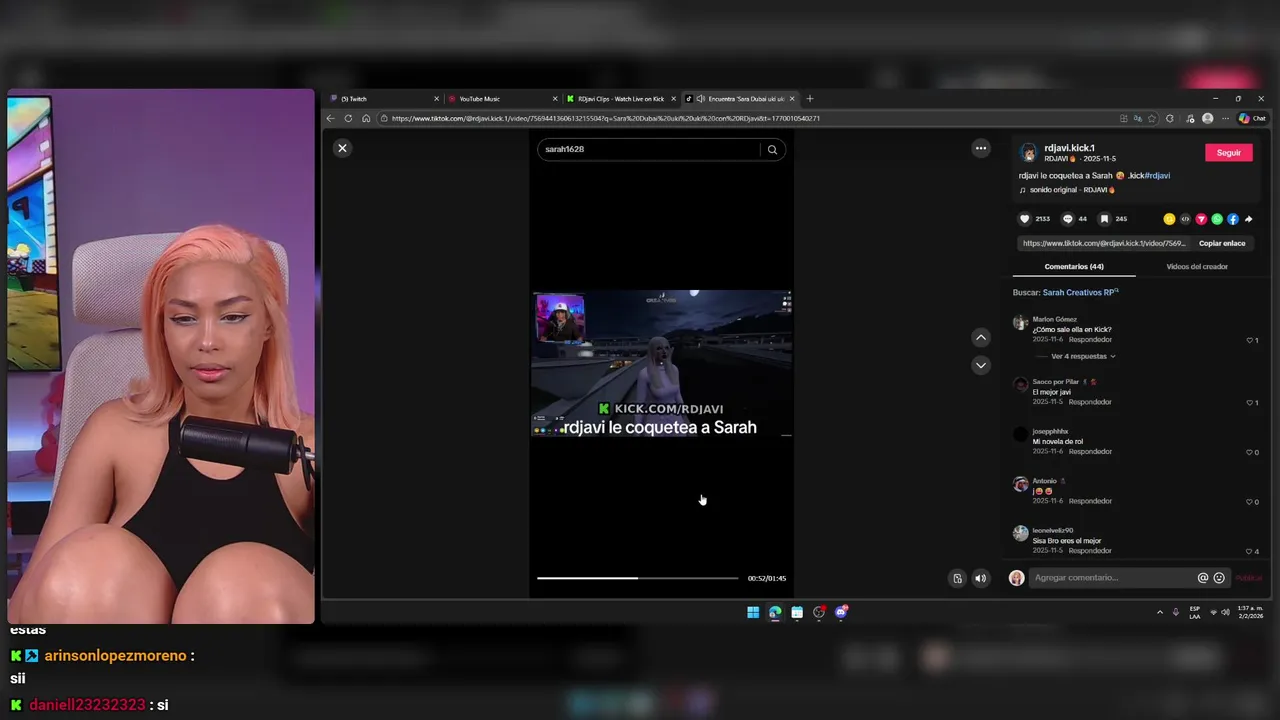Open 'Sarah Creativos RP' search suggestion
This screenshot has width=1280, height=720.
1079,293
